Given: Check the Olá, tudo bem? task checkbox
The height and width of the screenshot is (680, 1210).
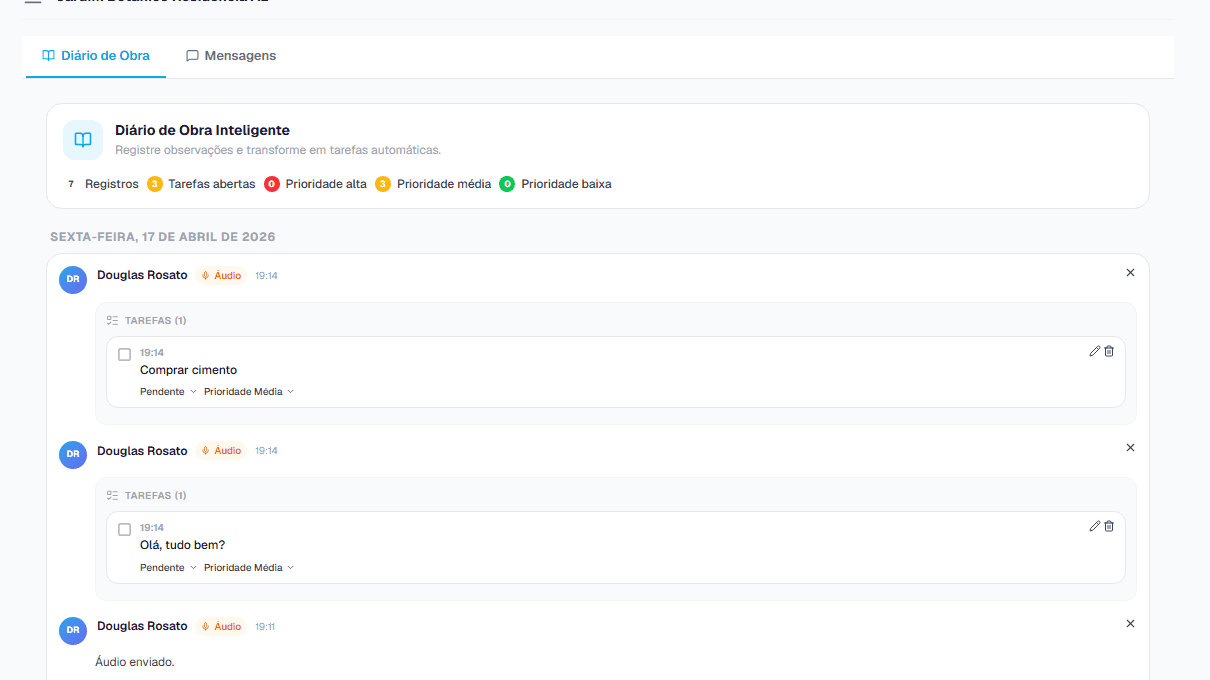Looking at the screenshot, I should coord(125,529).
